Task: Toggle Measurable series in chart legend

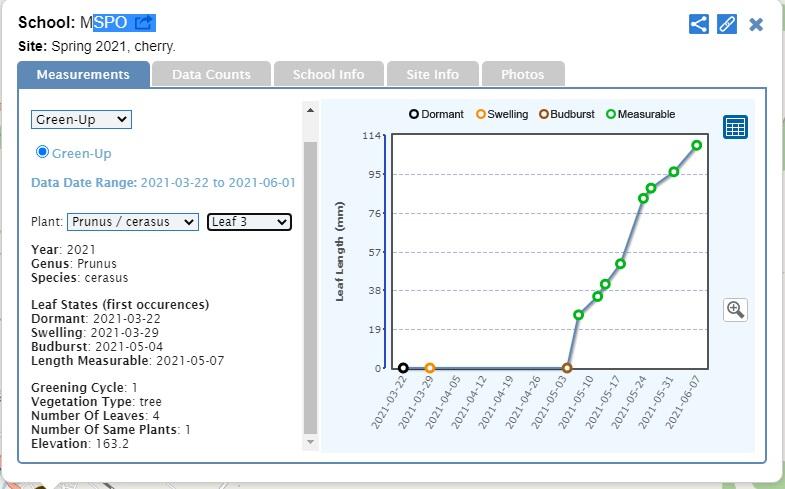Action: click(x=640, y=114)
